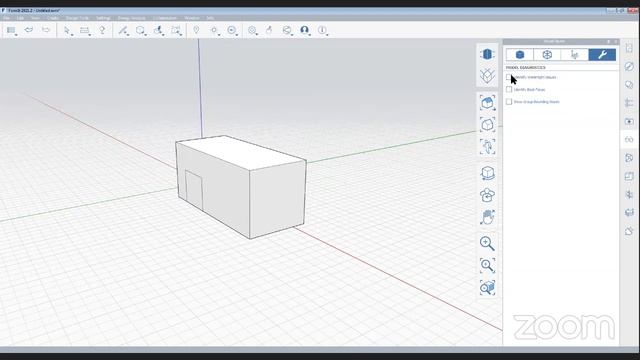Select the box's white top face
Image resolution: width=640 pixels, height=360 pixels.
point(241,152)
